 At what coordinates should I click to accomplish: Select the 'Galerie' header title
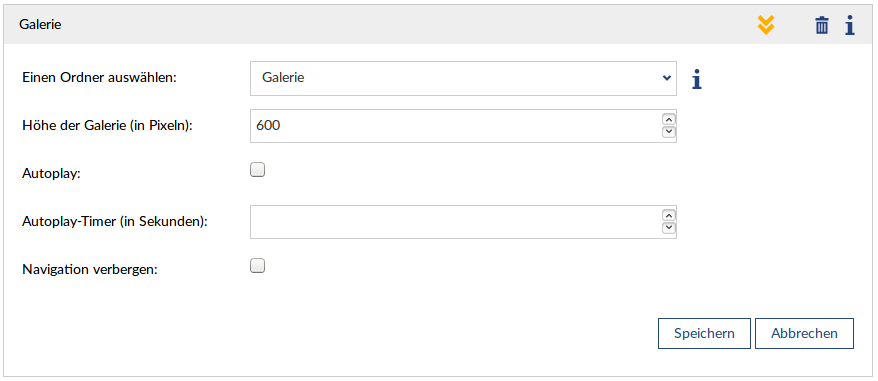tap(40, 25)
